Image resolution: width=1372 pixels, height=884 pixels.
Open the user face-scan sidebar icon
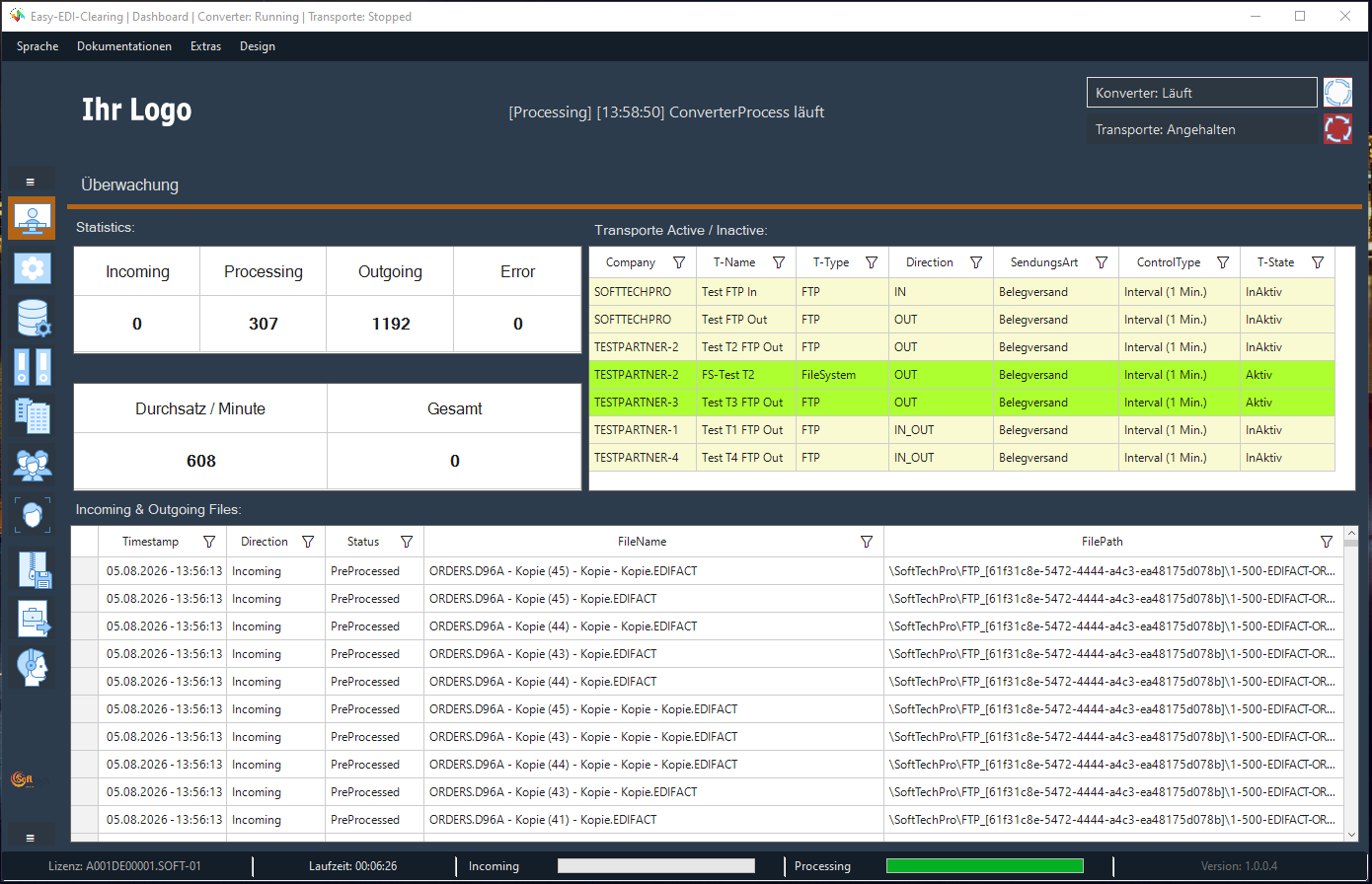point(33,515)
